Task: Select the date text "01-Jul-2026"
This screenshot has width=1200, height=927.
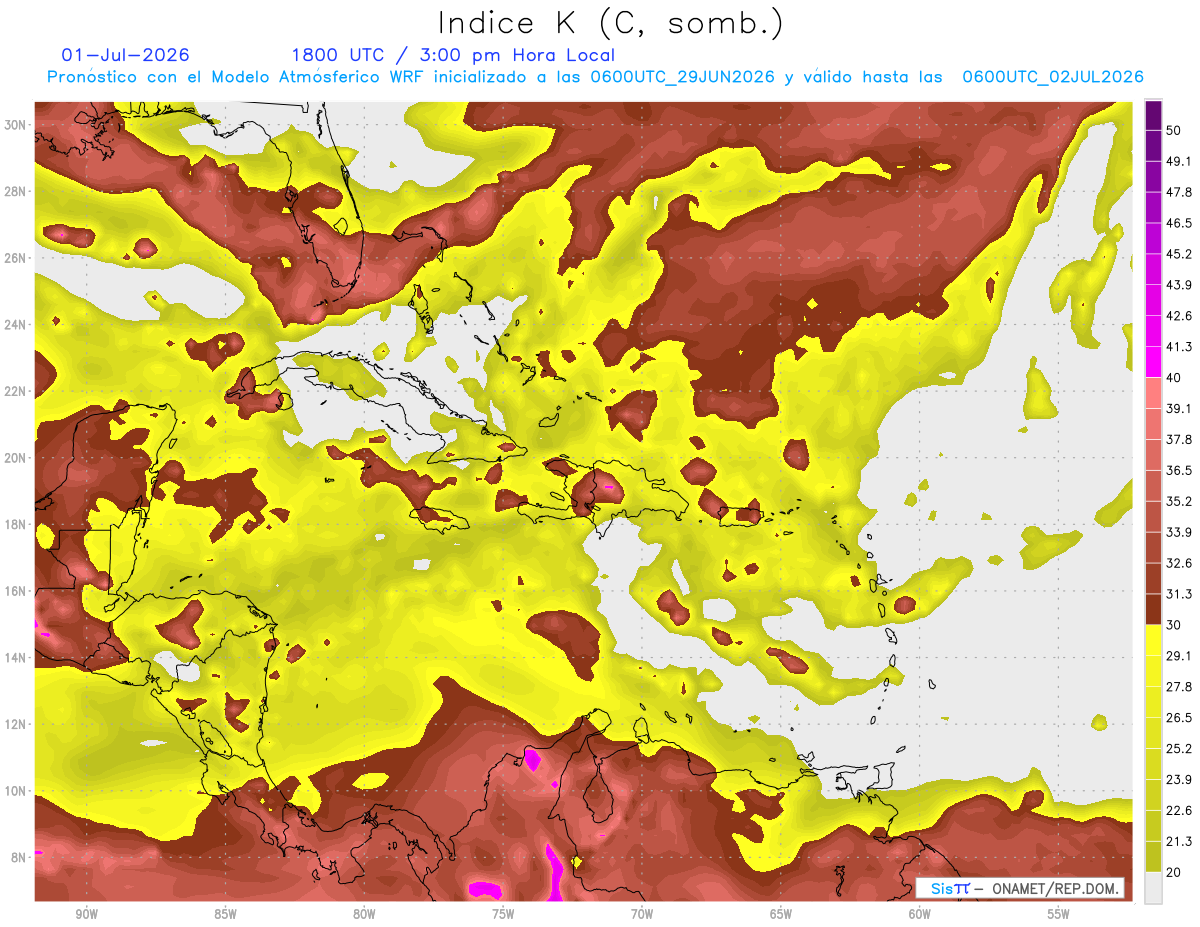Action: 125,55
